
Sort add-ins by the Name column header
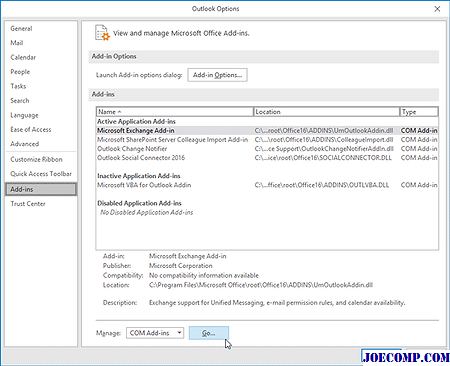(x=175, y=112)
